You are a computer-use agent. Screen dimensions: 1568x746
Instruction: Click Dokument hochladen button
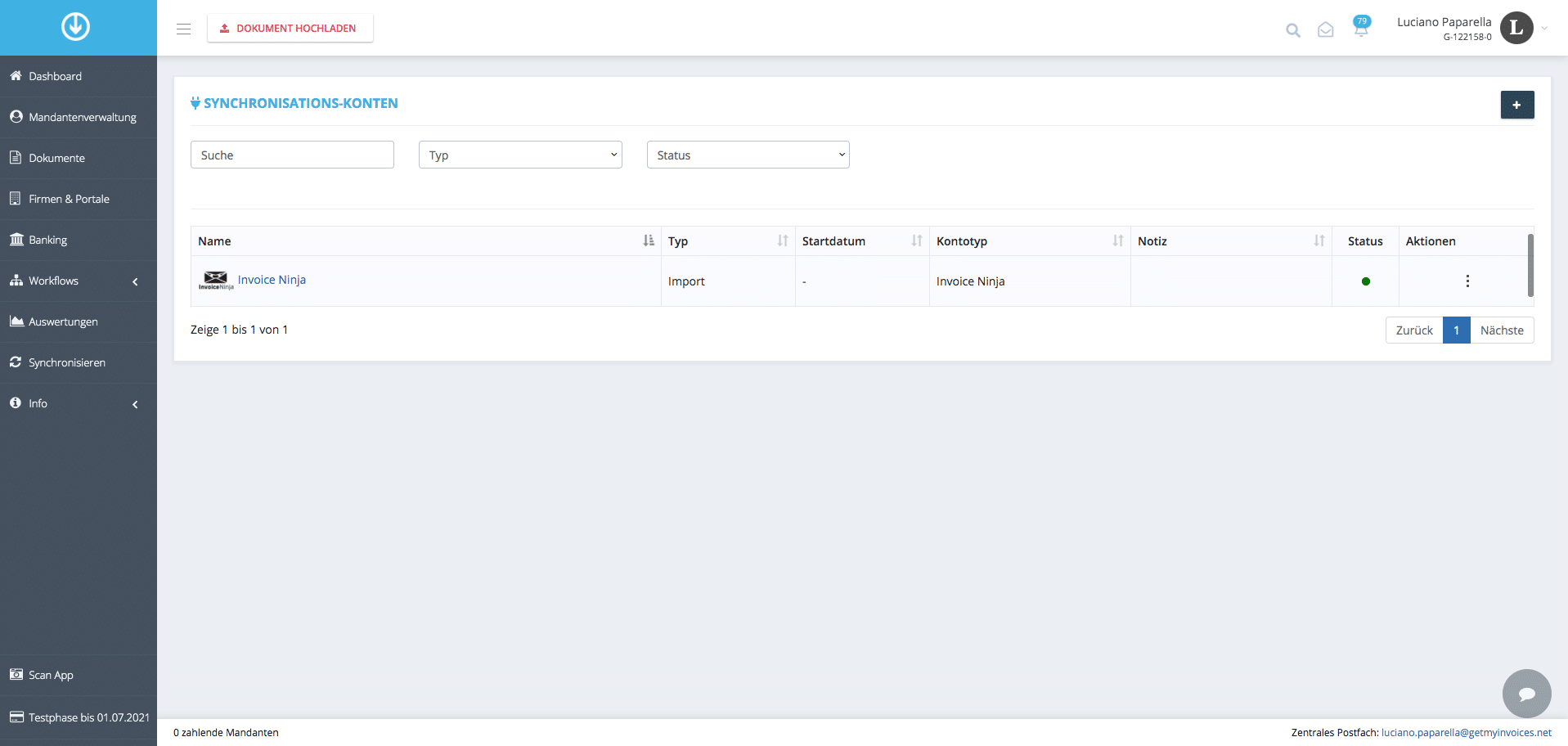pos(290,28)
